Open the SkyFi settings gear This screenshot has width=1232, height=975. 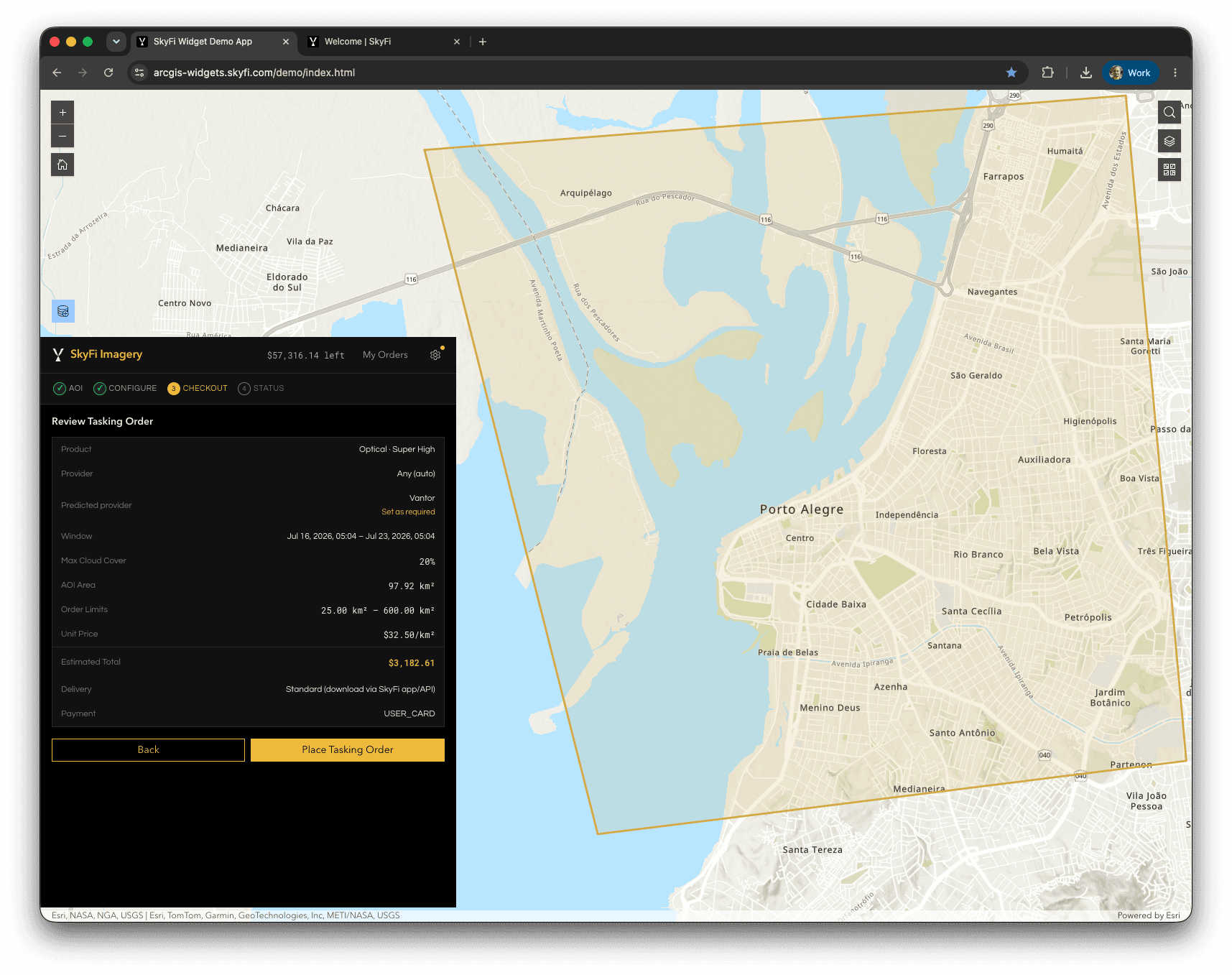(435, 355)
